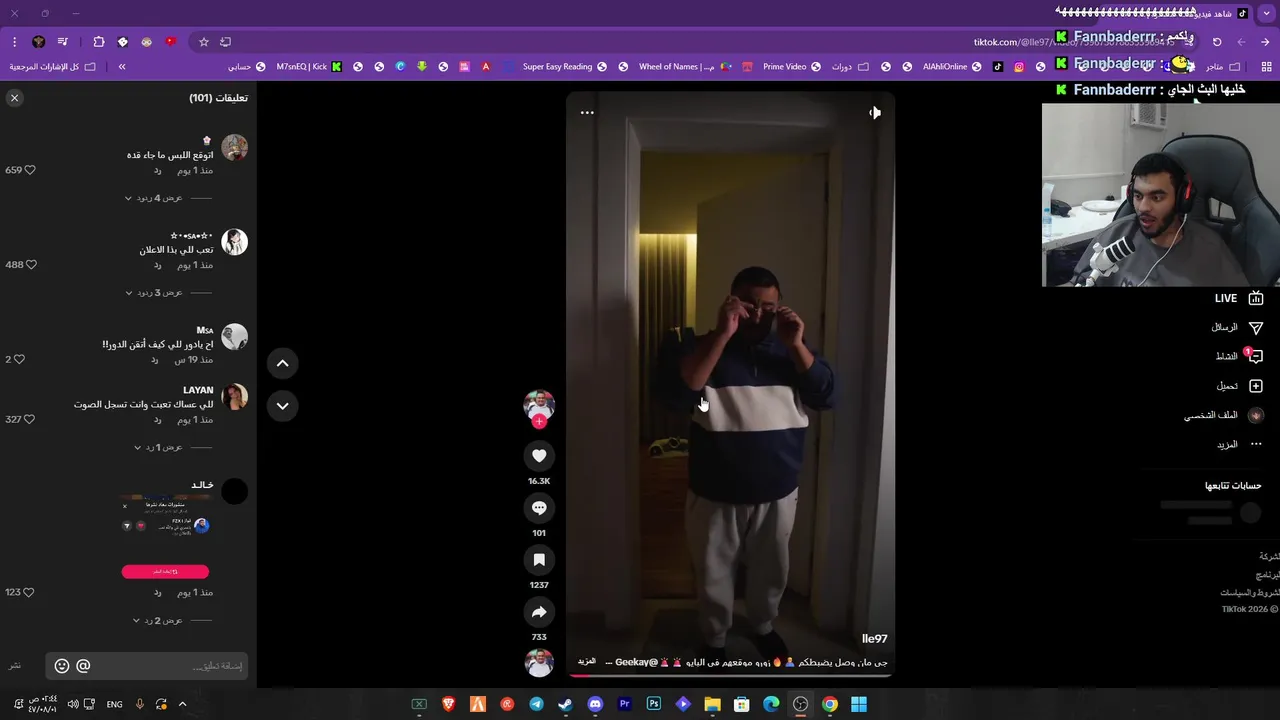The height and width of the screenshot is (720, 1280).
Task: Open Brave browser from the taskbar
Action: 448,704
